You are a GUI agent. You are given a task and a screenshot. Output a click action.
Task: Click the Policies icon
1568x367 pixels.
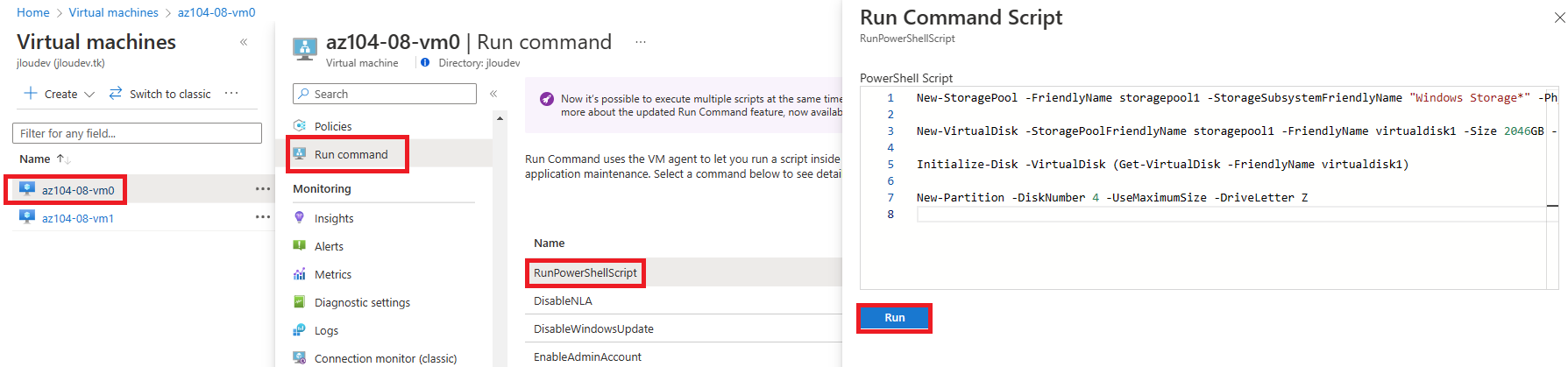(x=300, y=125)
